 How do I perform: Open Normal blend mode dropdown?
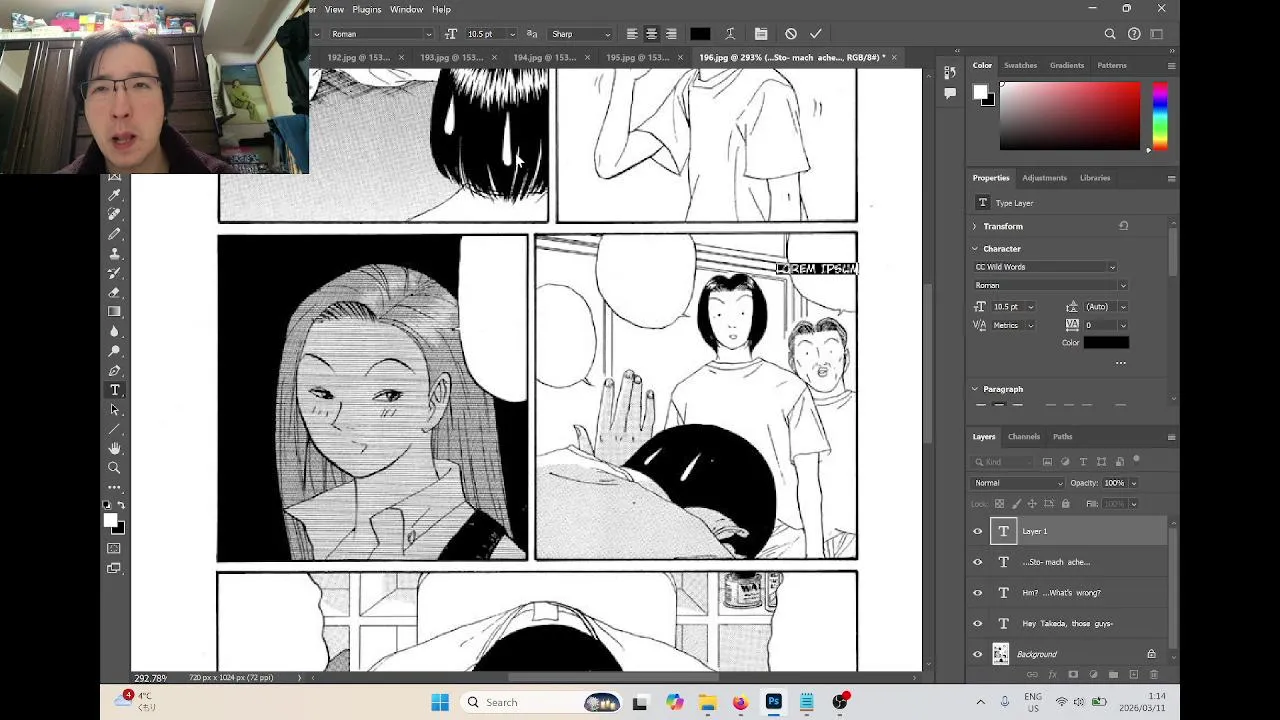(x=1019, y=483)
